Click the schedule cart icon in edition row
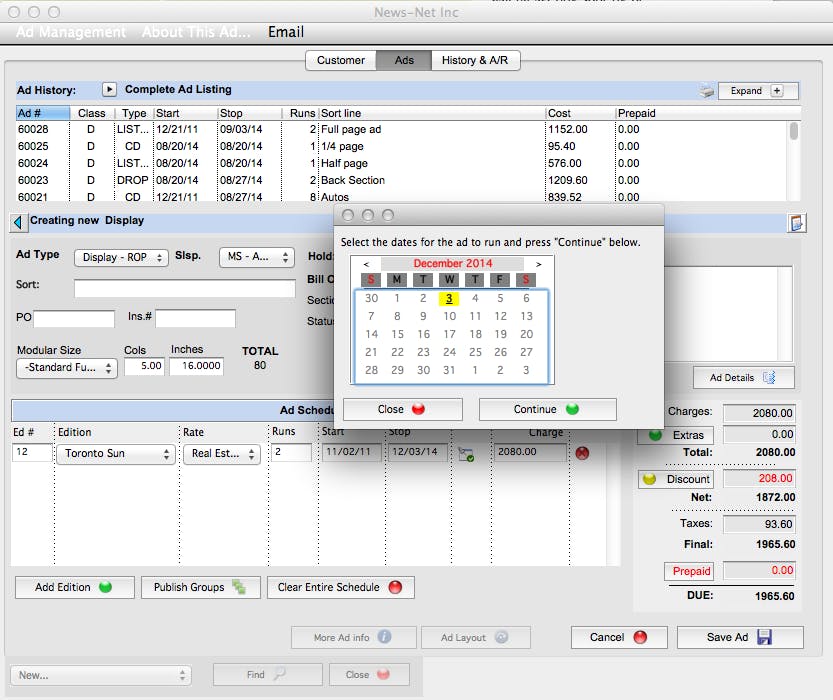 pyautogui.click(x=465, y=453)
